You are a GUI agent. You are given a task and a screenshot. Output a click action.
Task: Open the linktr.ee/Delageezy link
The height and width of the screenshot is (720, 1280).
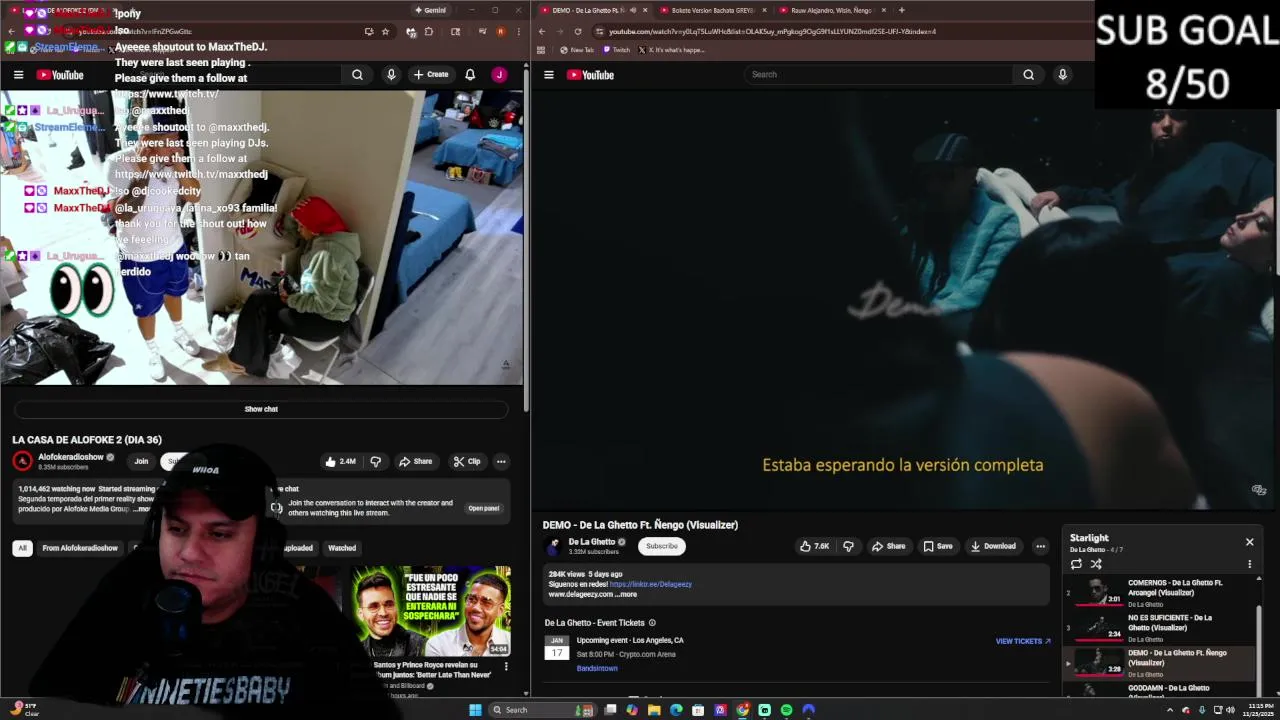coord(650,584)
